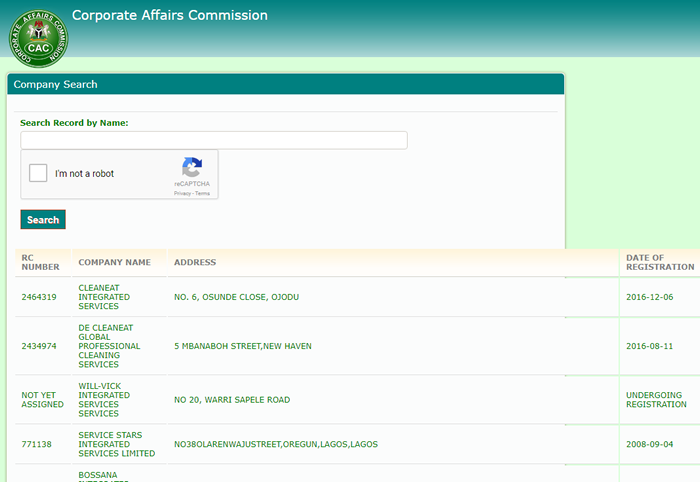Select registration date 2008-09-04
Screen dimensions: 700x482
click(x=650, y=445)
